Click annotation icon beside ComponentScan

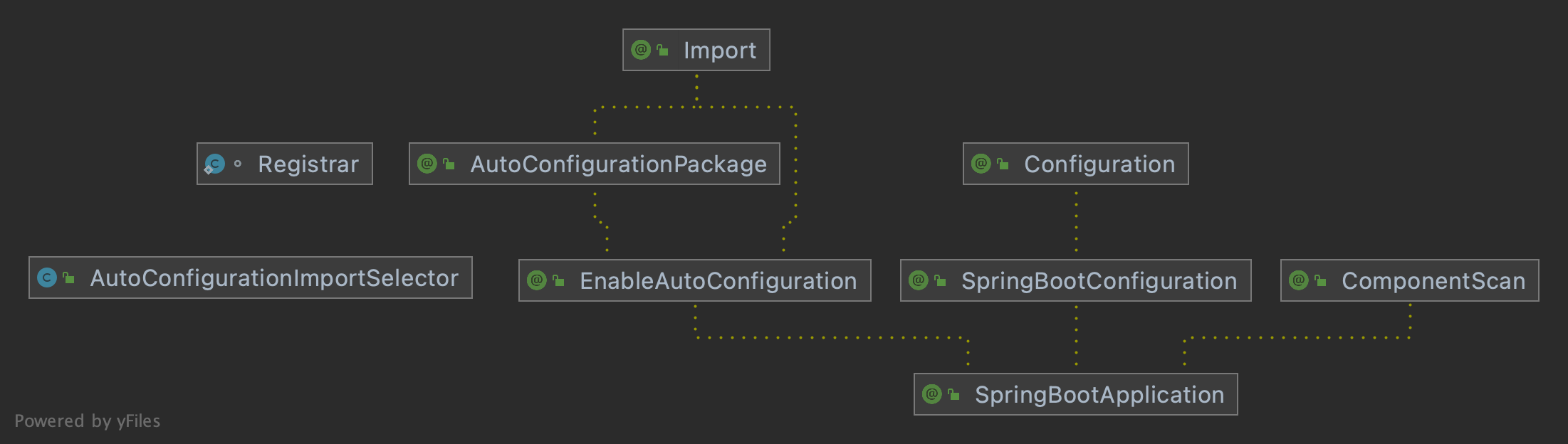(x=1299, y=280)
